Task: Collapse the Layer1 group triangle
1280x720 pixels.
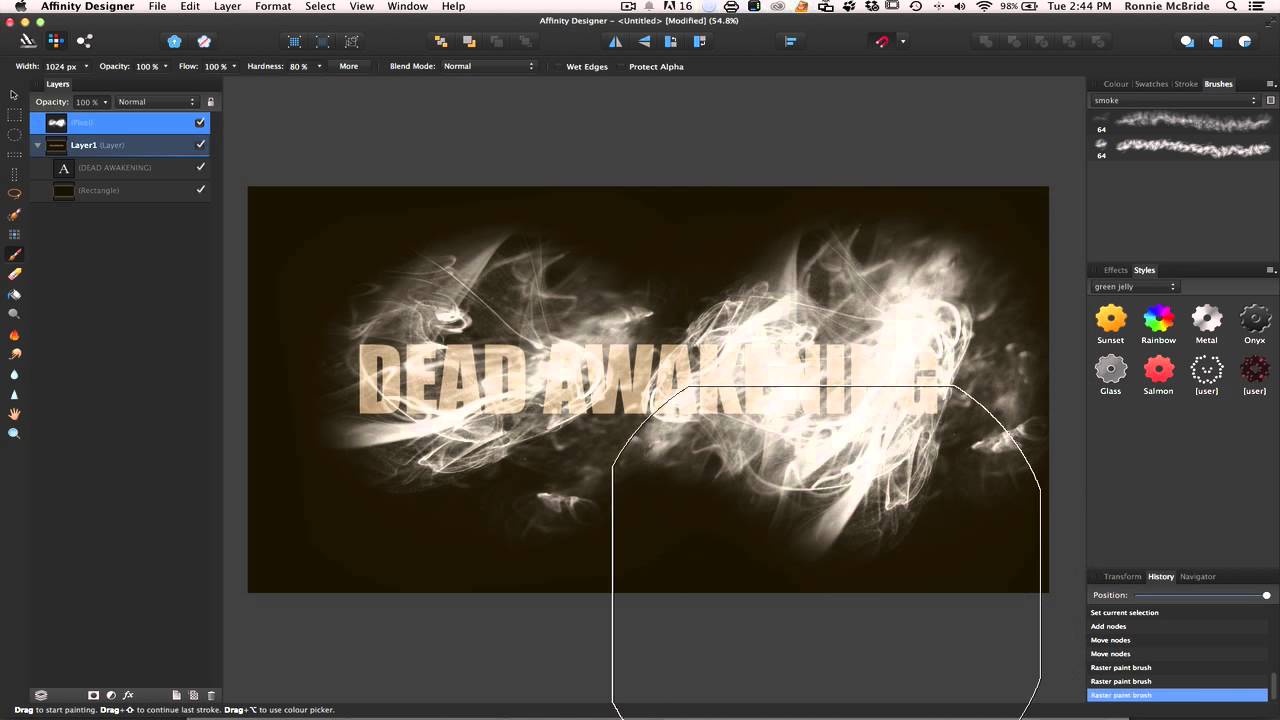Action: (x=38, y=145)
